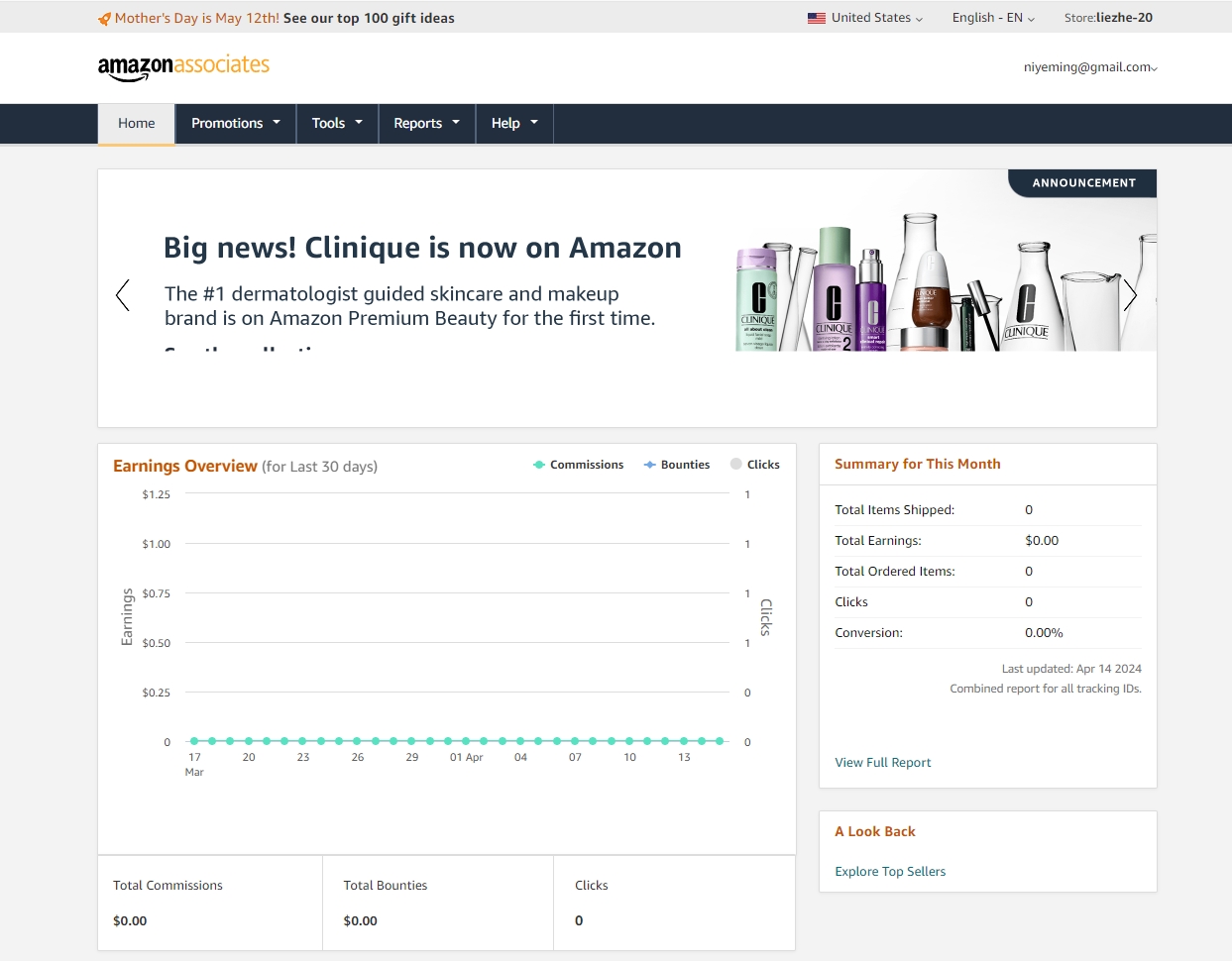The height and width of the screenshot is (961, 1232).
Task: Click the Amazon Associates logo
Action: [183, 66]
